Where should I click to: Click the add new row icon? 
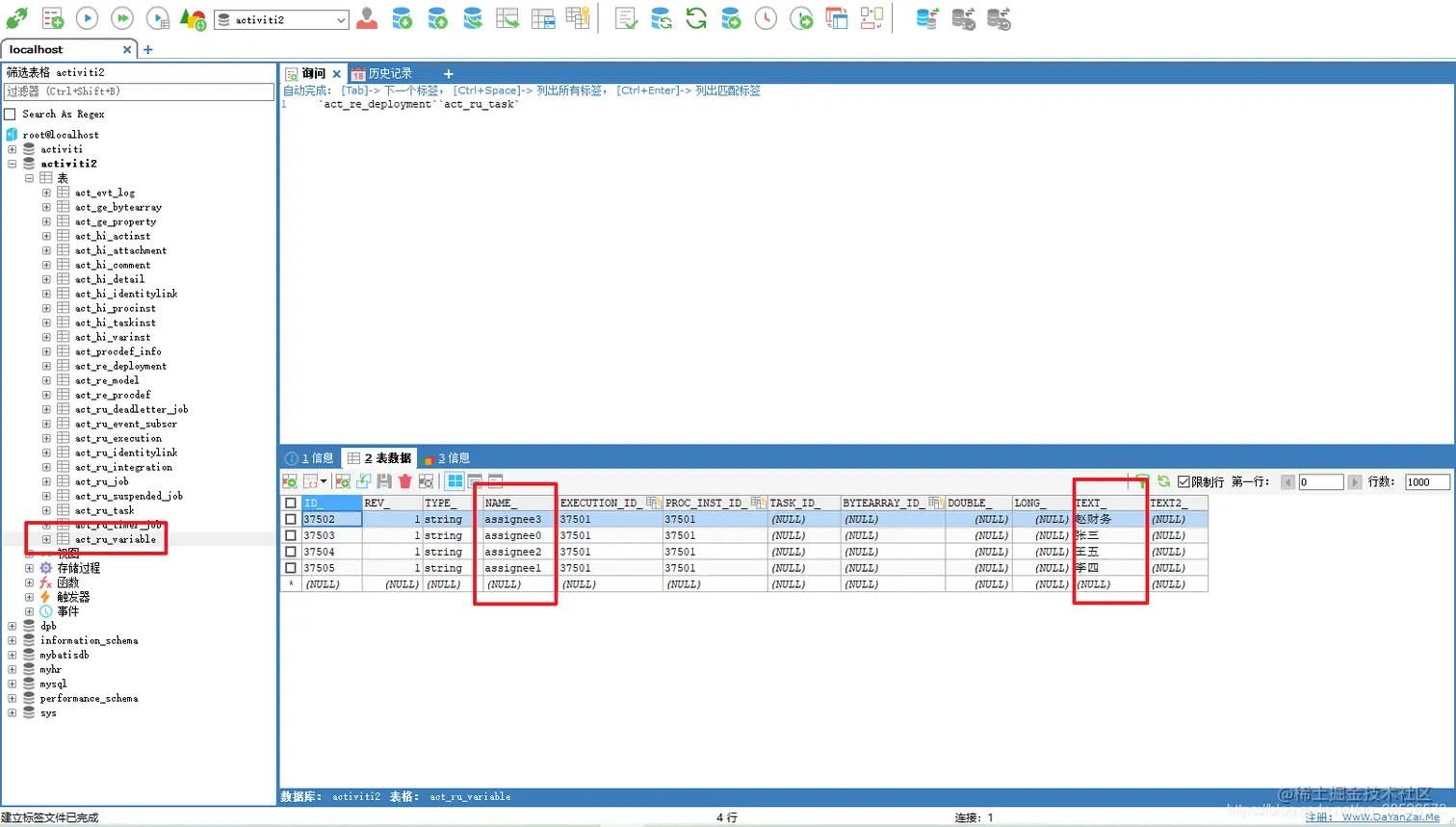coord(343,481)
